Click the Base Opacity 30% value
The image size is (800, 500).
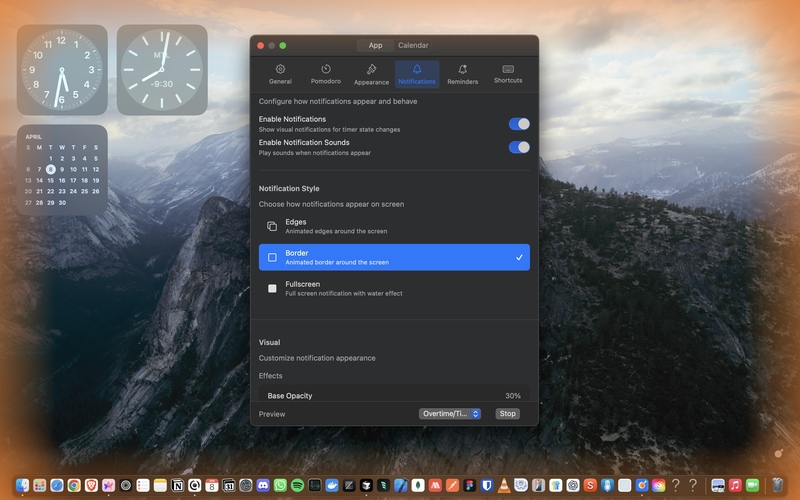pyautogui.click(x=513, y=396)
